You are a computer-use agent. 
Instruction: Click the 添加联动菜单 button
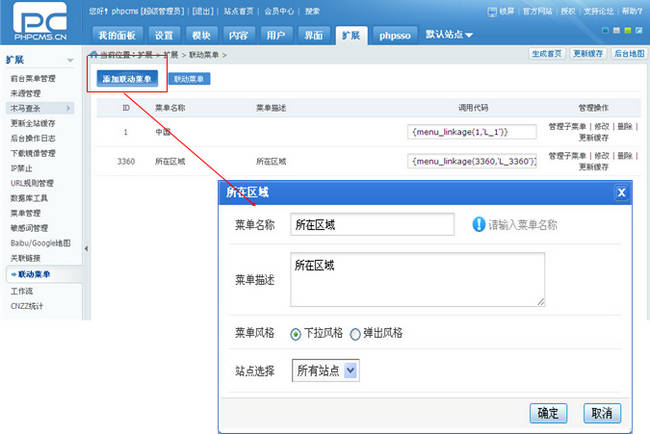pos(127,77)
